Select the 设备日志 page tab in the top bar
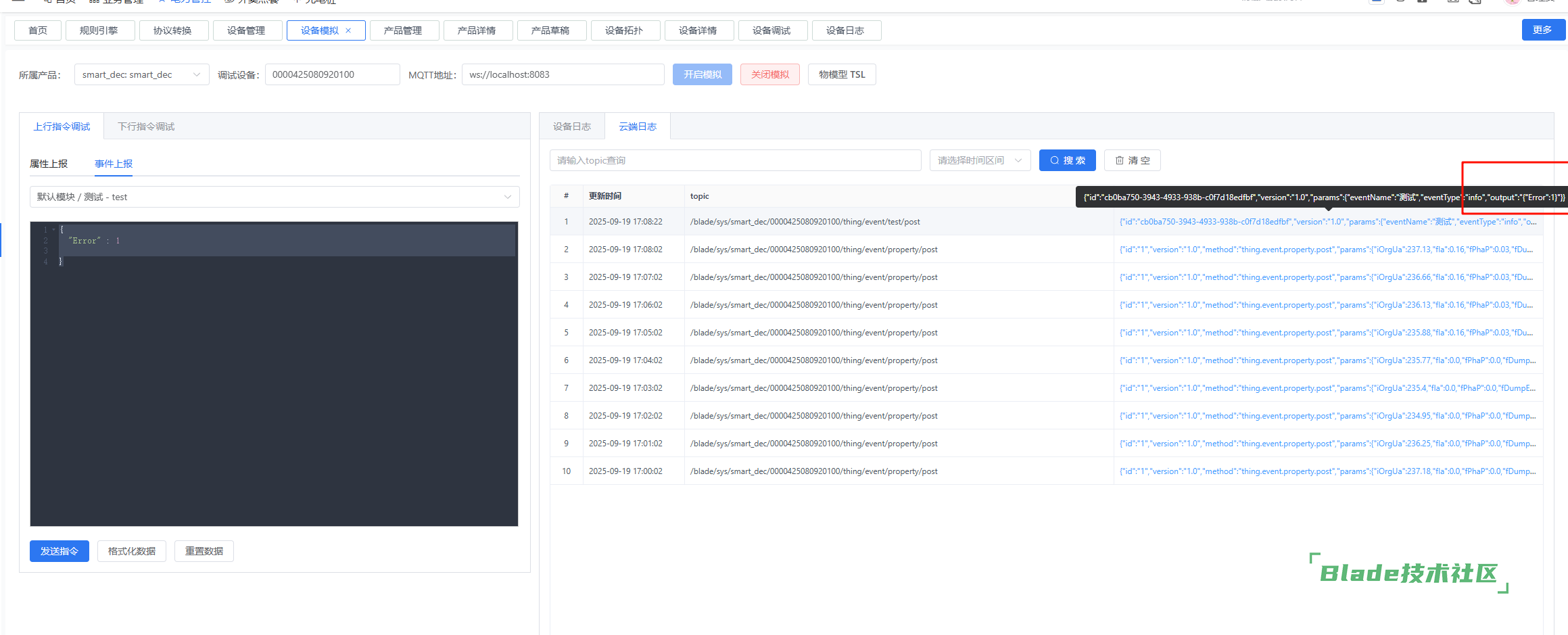This screenshot has width=1568, height=635. [845, 30]
